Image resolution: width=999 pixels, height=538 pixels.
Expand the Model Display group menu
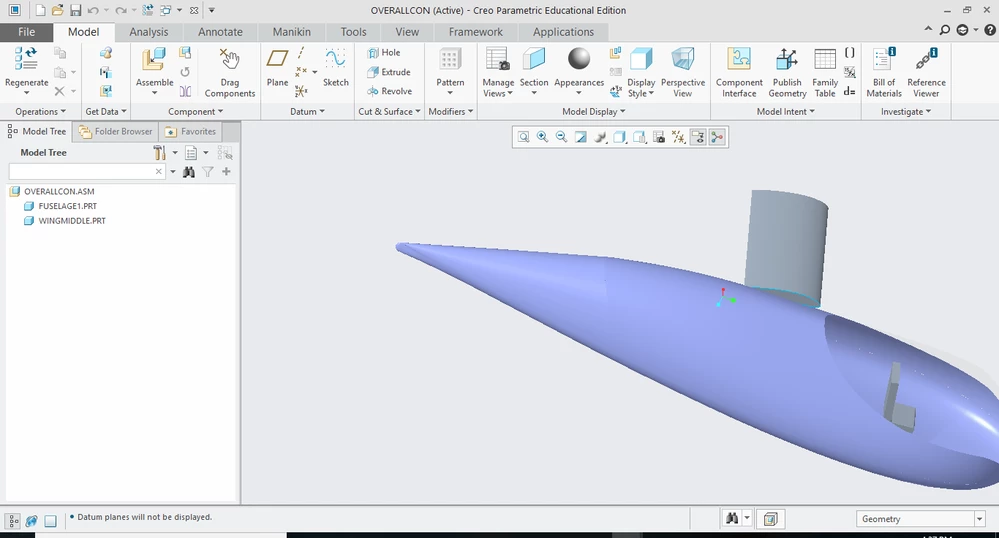[593, 112]
